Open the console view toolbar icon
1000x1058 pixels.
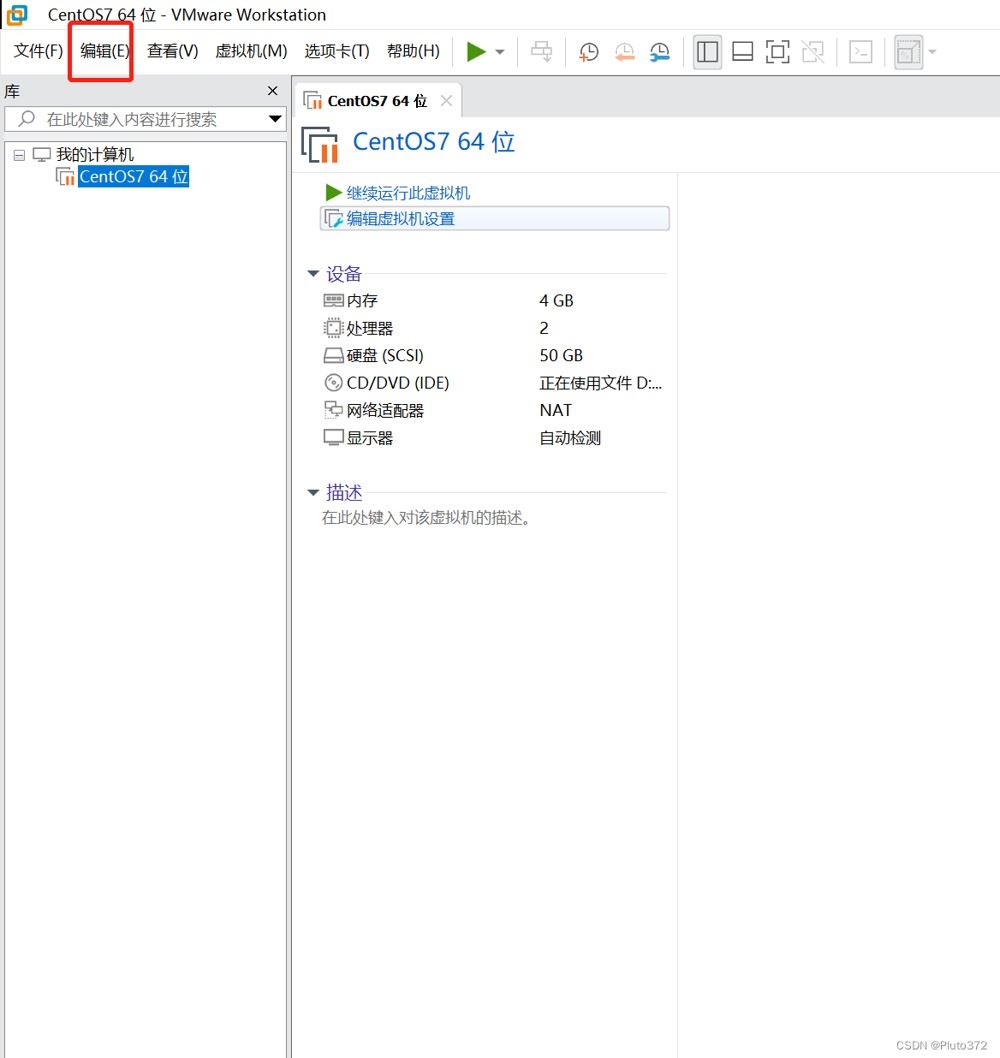pyautogui.click(x=860, y=52)
